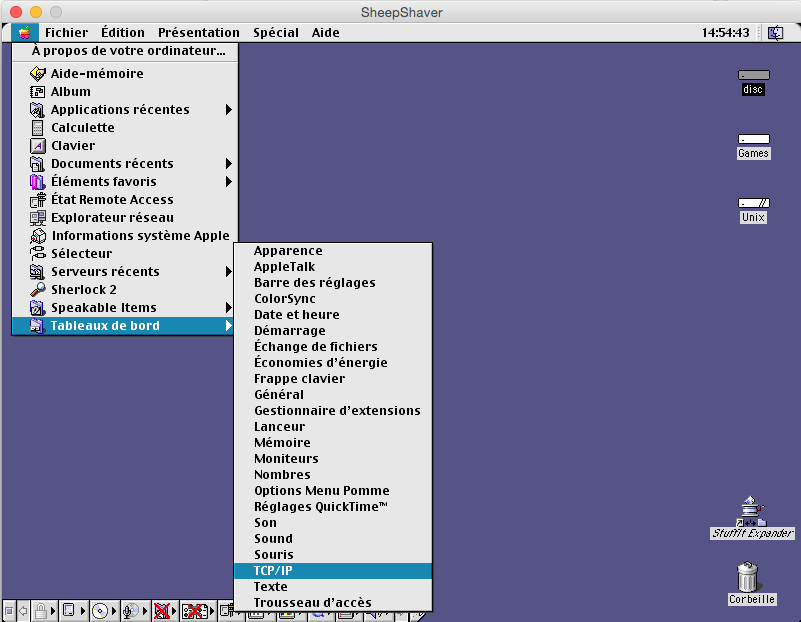The image size is (801, 622).
Task: Open the Spécial menu
Action: tap(276, 33)
